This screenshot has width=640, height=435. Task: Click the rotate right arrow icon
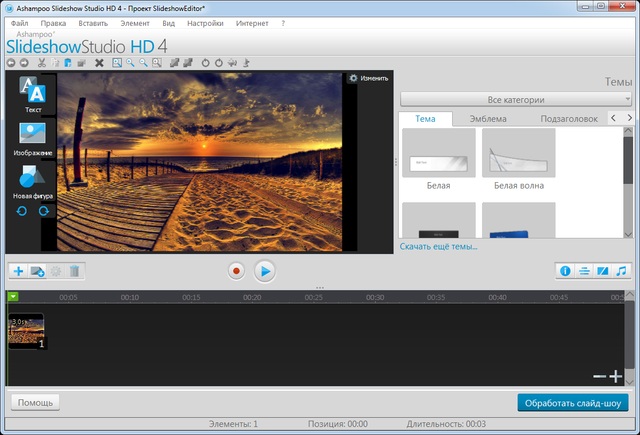coord(43,212)
